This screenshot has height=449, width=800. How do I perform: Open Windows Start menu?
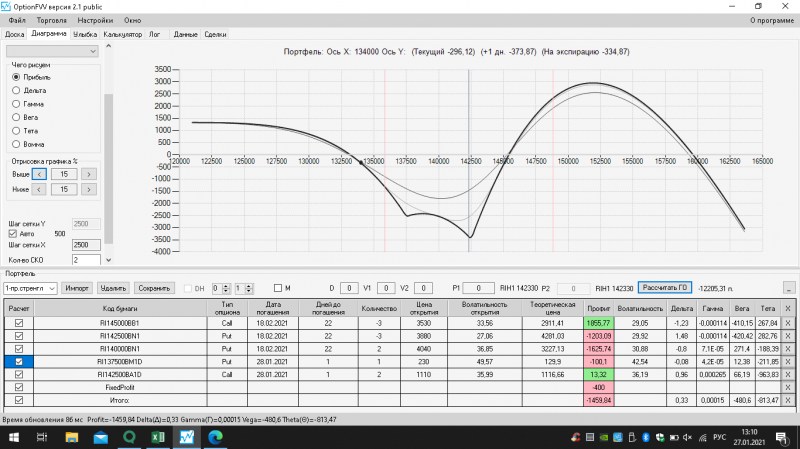(x=14, y=437)
